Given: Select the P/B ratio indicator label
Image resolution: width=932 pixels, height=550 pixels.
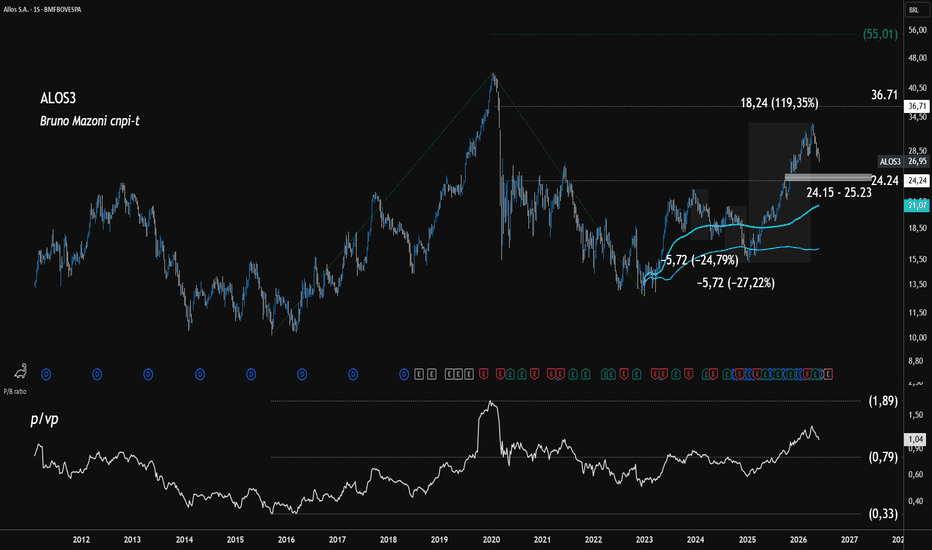Looking at the screenshot, I should (15, 391).
